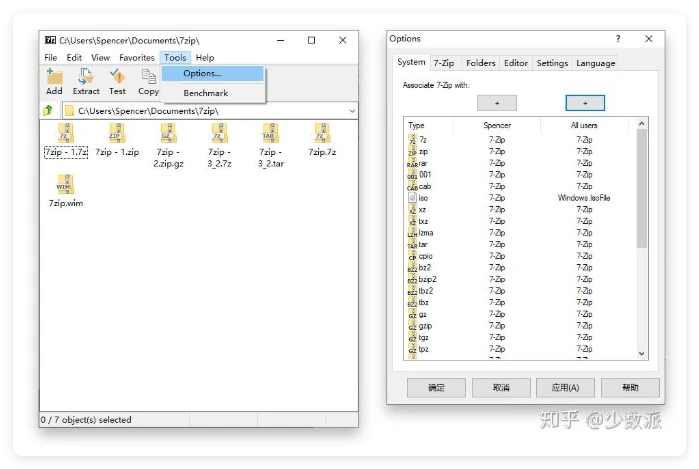Click the Add toolbar icon
Image resolution: width=699 pixels, height=469 pixels.
tap(54, 76)
